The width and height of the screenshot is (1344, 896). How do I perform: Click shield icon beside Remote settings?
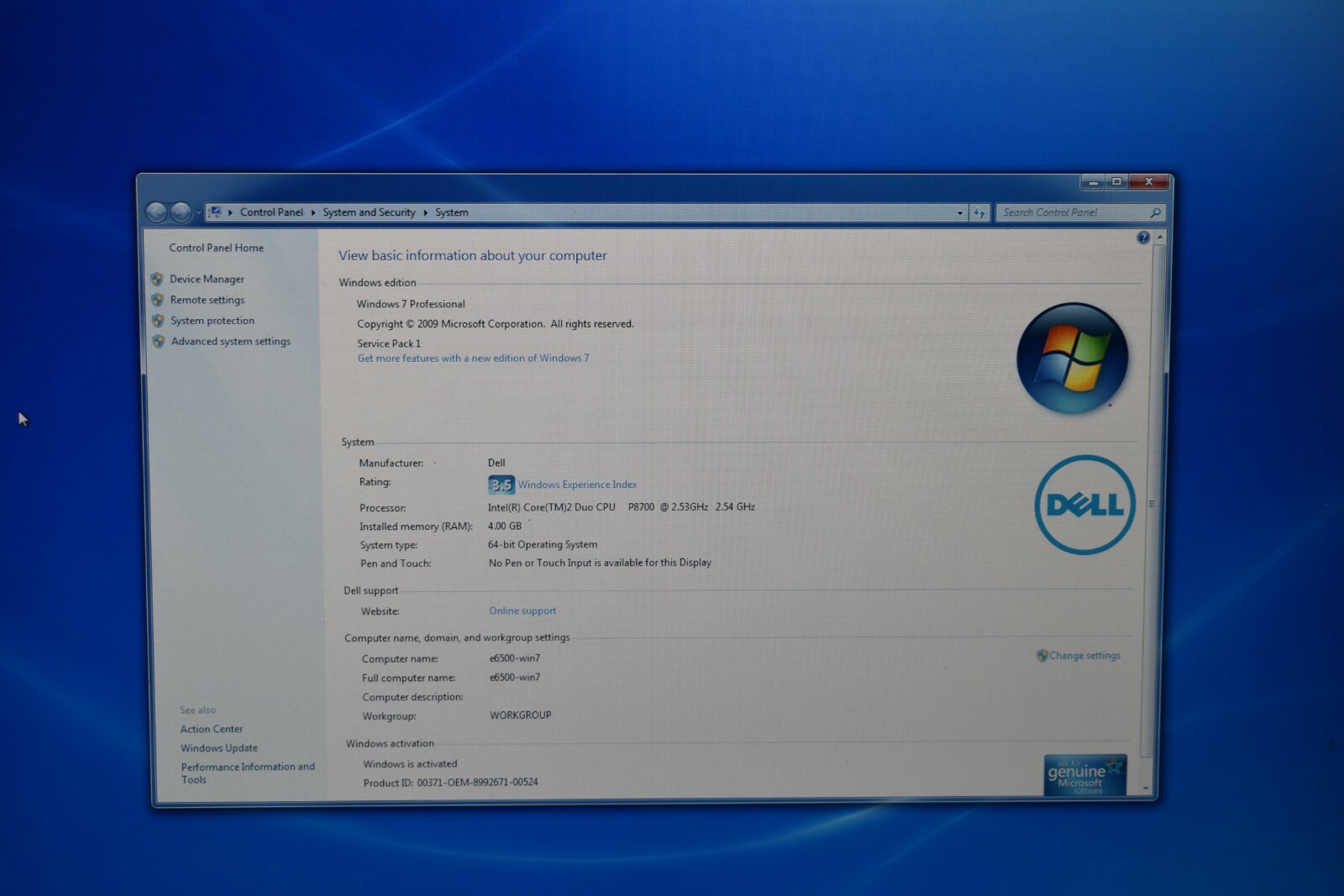coord(157,300)
